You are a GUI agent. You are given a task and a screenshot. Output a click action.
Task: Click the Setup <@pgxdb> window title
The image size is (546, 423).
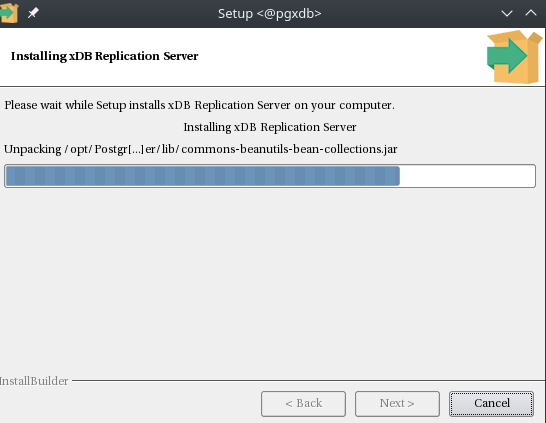pyautogui.click(x=270, y=14)
